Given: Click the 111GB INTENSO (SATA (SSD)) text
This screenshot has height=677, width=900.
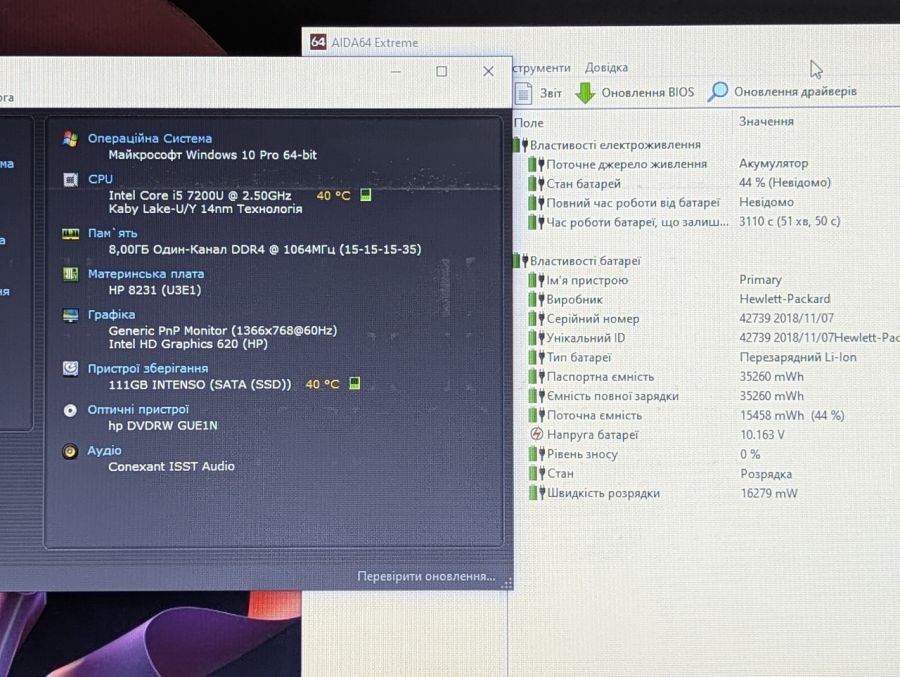Looking at the screenshot, I should (x=200, y=385).
